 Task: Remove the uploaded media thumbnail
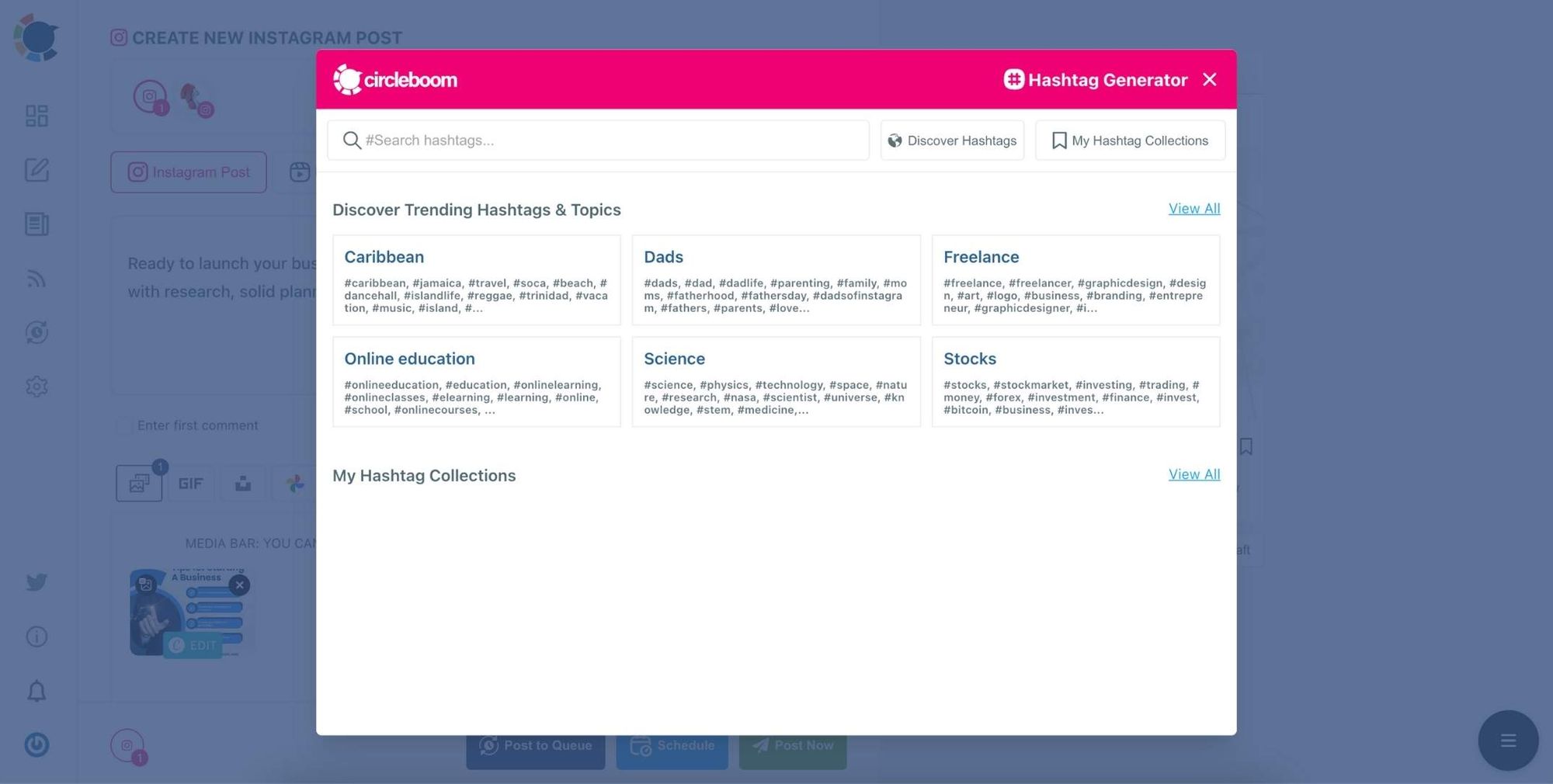pyautogui.click(x=239, y=585)
